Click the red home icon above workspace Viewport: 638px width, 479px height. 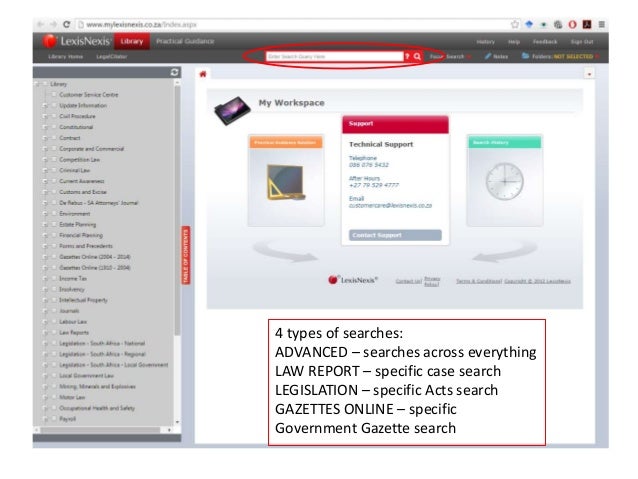(x=203, y=74)
